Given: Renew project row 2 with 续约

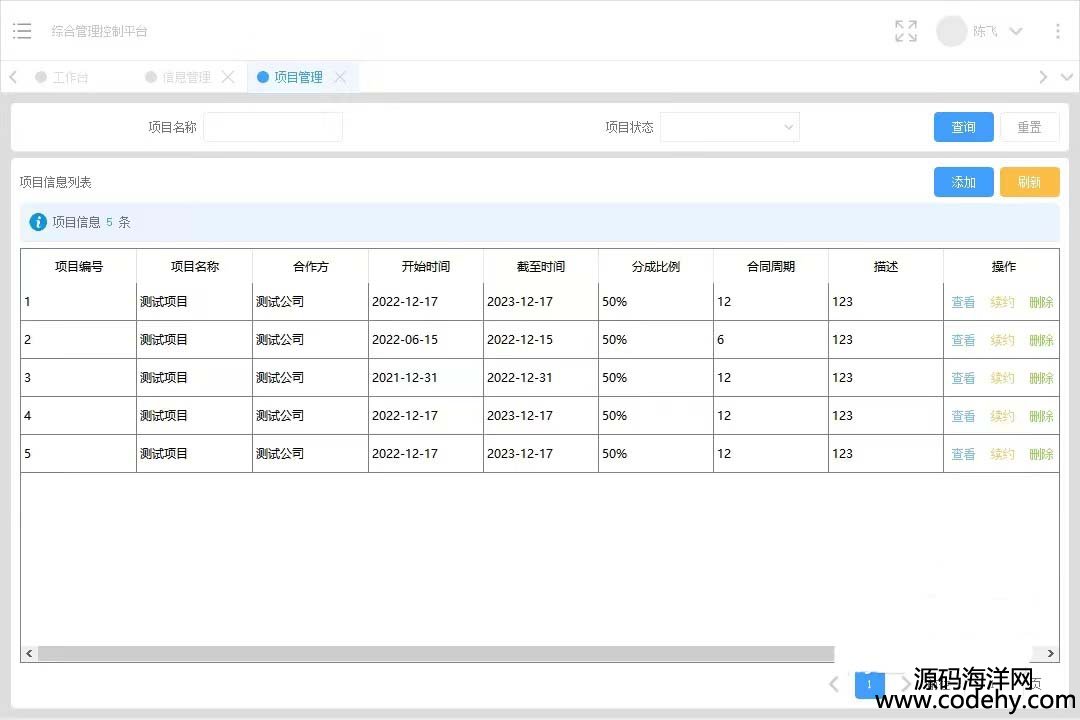Looking at the screenshot, I should point(1002,340).
